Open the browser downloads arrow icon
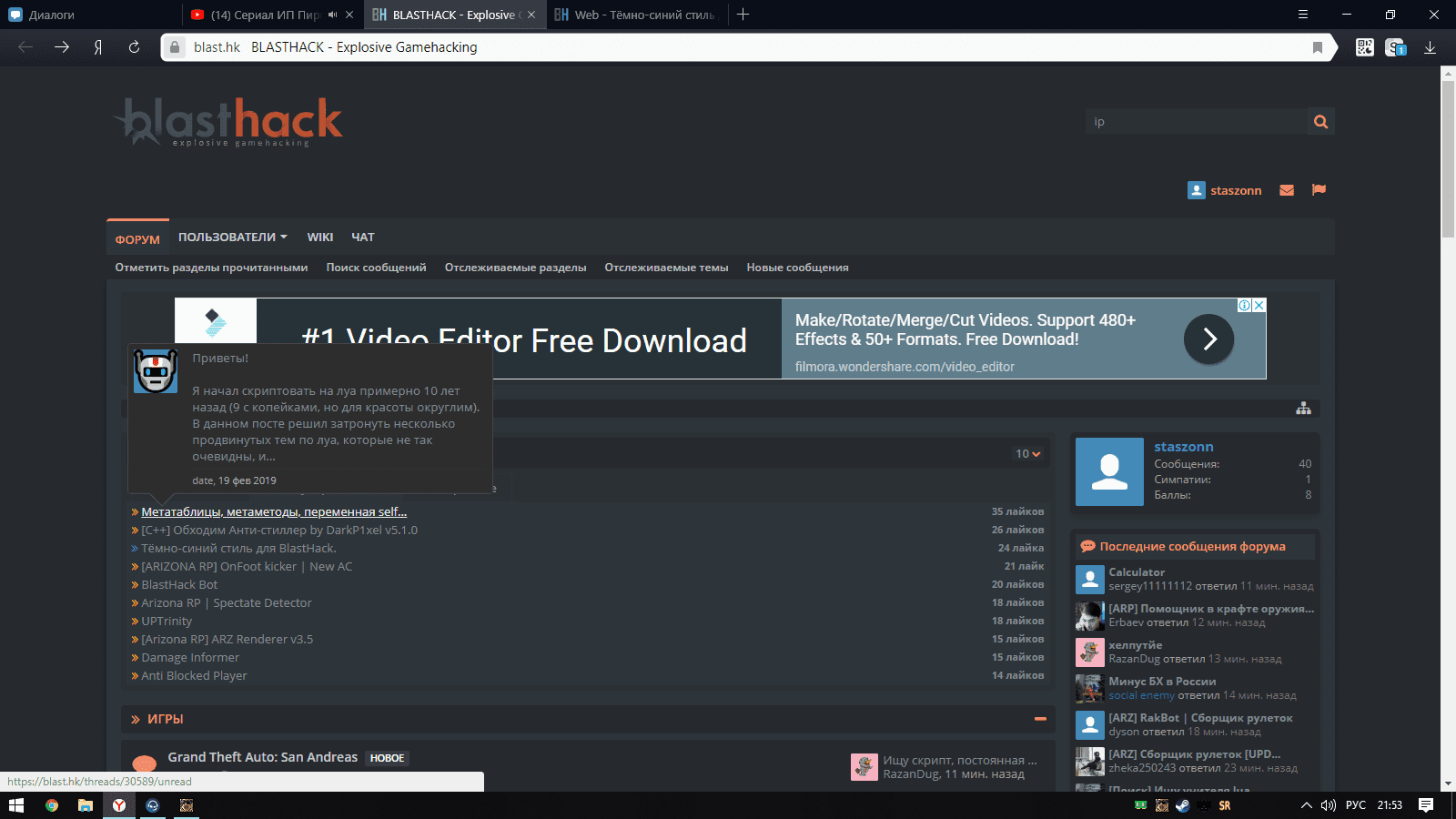 tap(1430, 47)
